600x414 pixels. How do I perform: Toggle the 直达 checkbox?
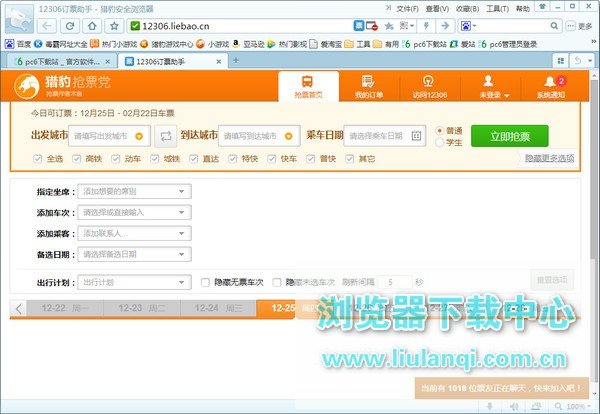[x=194, y=158]
